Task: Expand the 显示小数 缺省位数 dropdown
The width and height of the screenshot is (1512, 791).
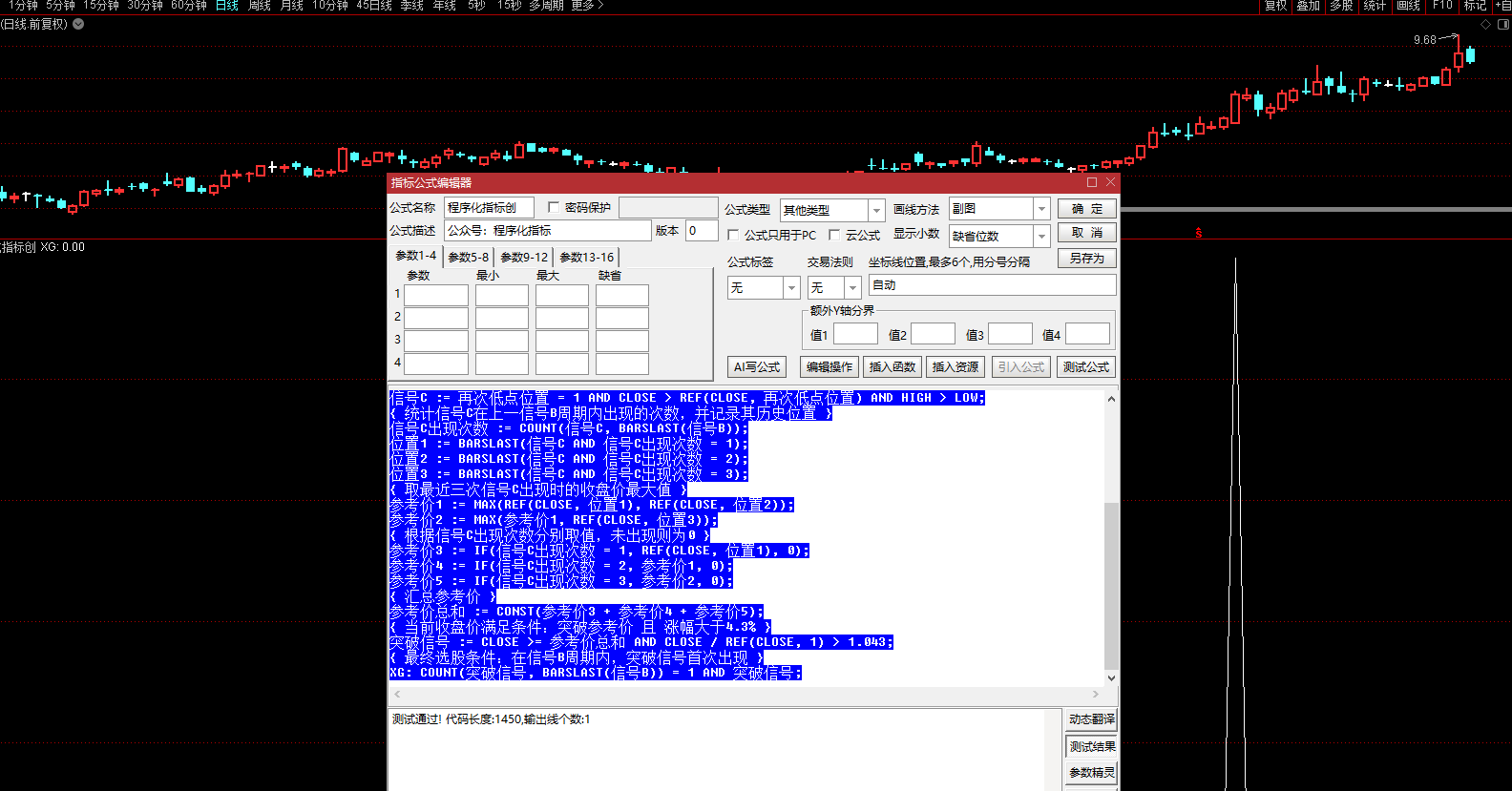Action: pos(1041,236)
